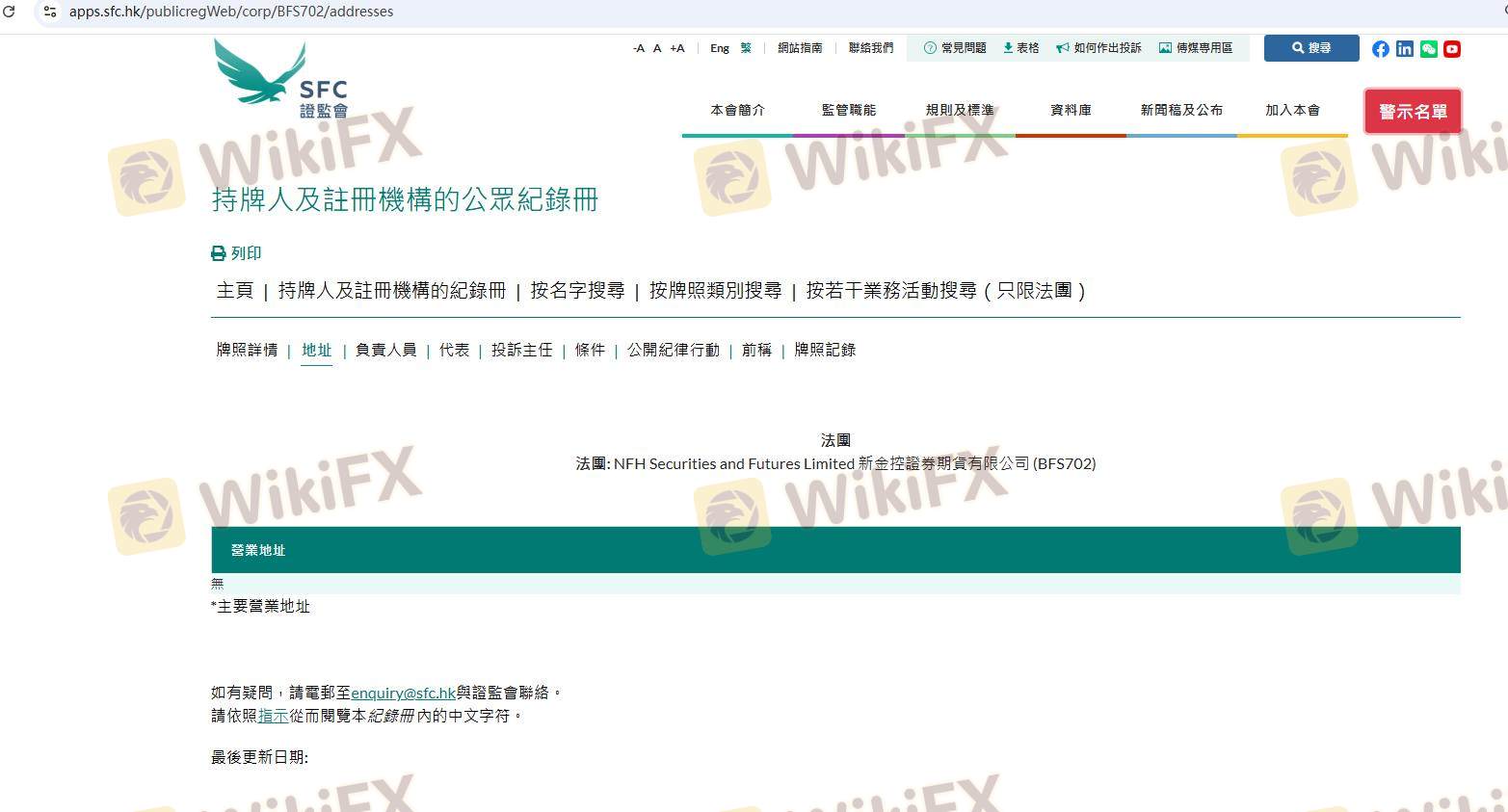Image resolution: width=1508 pixels, height=812 pixels.
Task: Click the red 警示名單 button
Action: pyautogui.click(x=1412, y=112)
